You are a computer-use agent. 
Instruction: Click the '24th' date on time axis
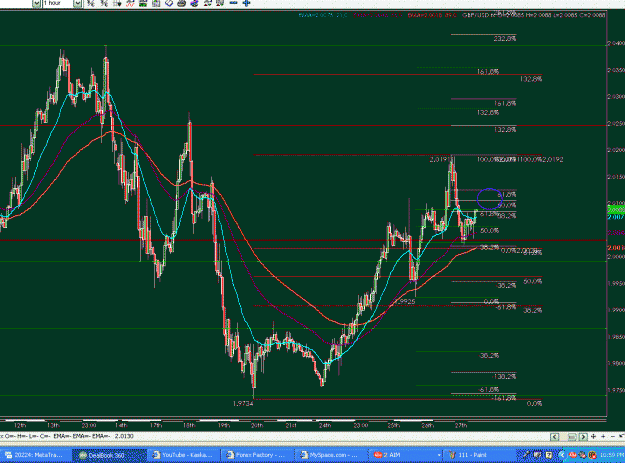[x=325, y=425]
